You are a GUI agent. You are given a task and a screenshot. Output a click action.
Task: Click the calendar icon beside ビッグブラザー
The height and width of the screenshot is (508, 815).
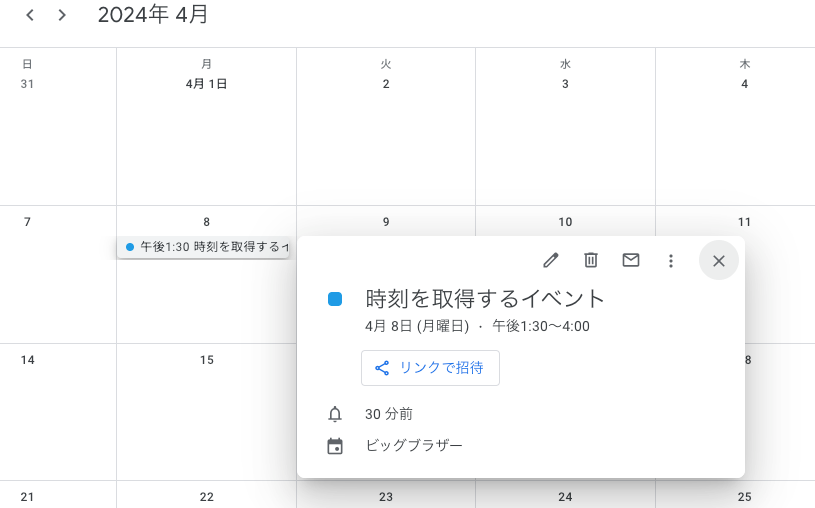tap(335, 446)
